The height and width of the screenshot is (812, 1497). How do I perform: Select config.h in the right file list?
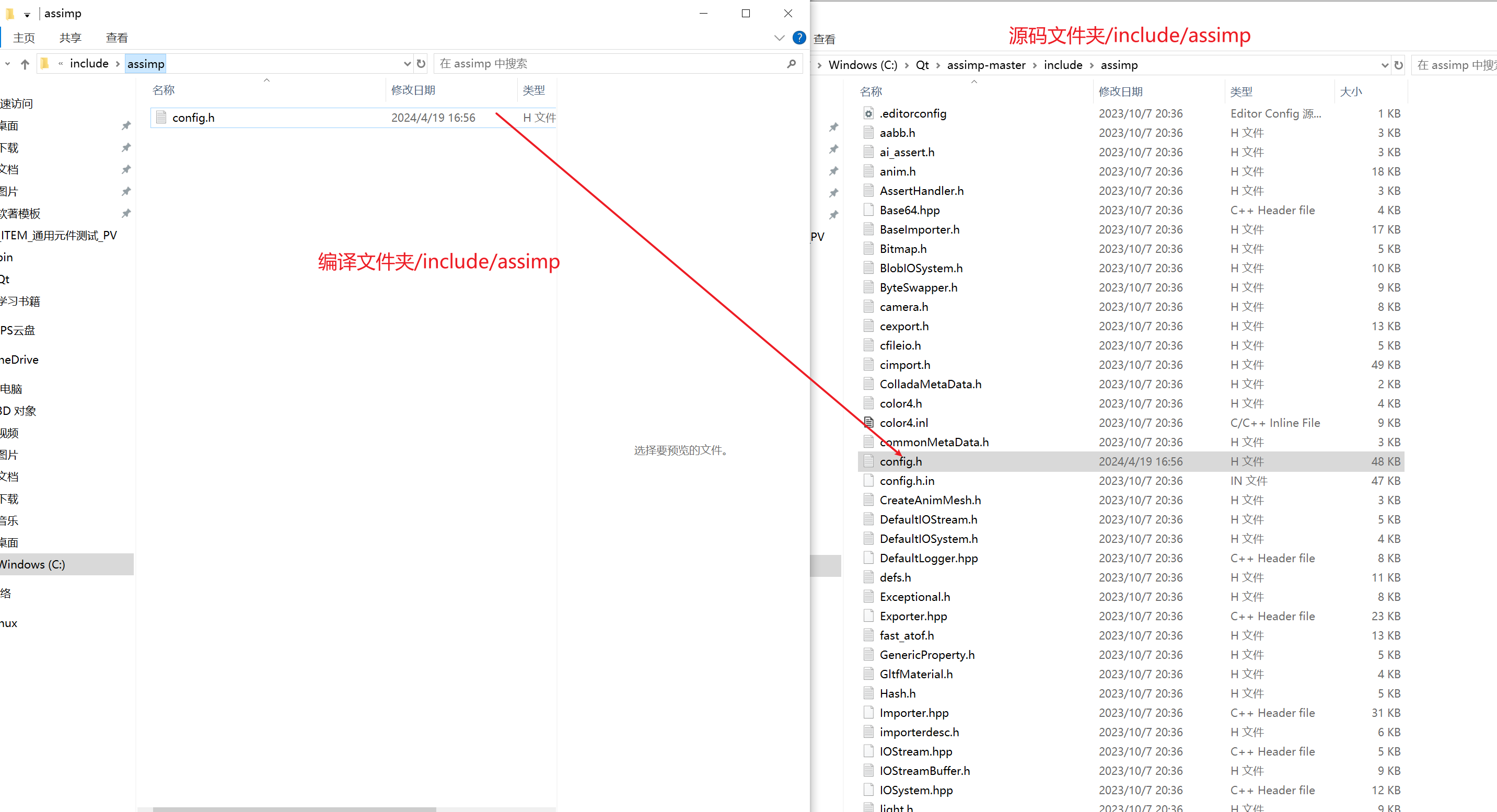point(1131,461)
